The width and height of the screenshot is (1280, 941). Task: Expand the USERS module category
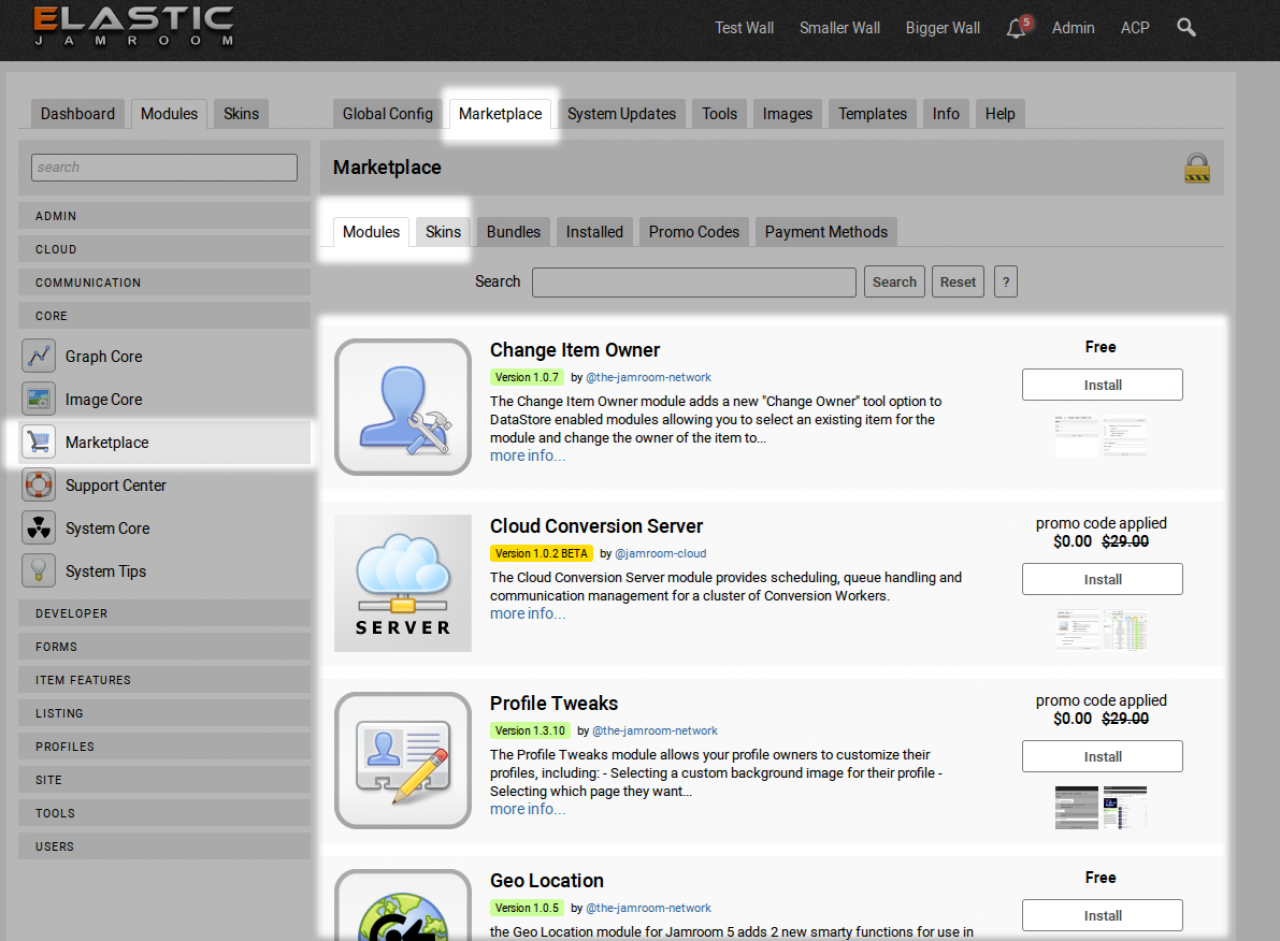tap(164, 846)
